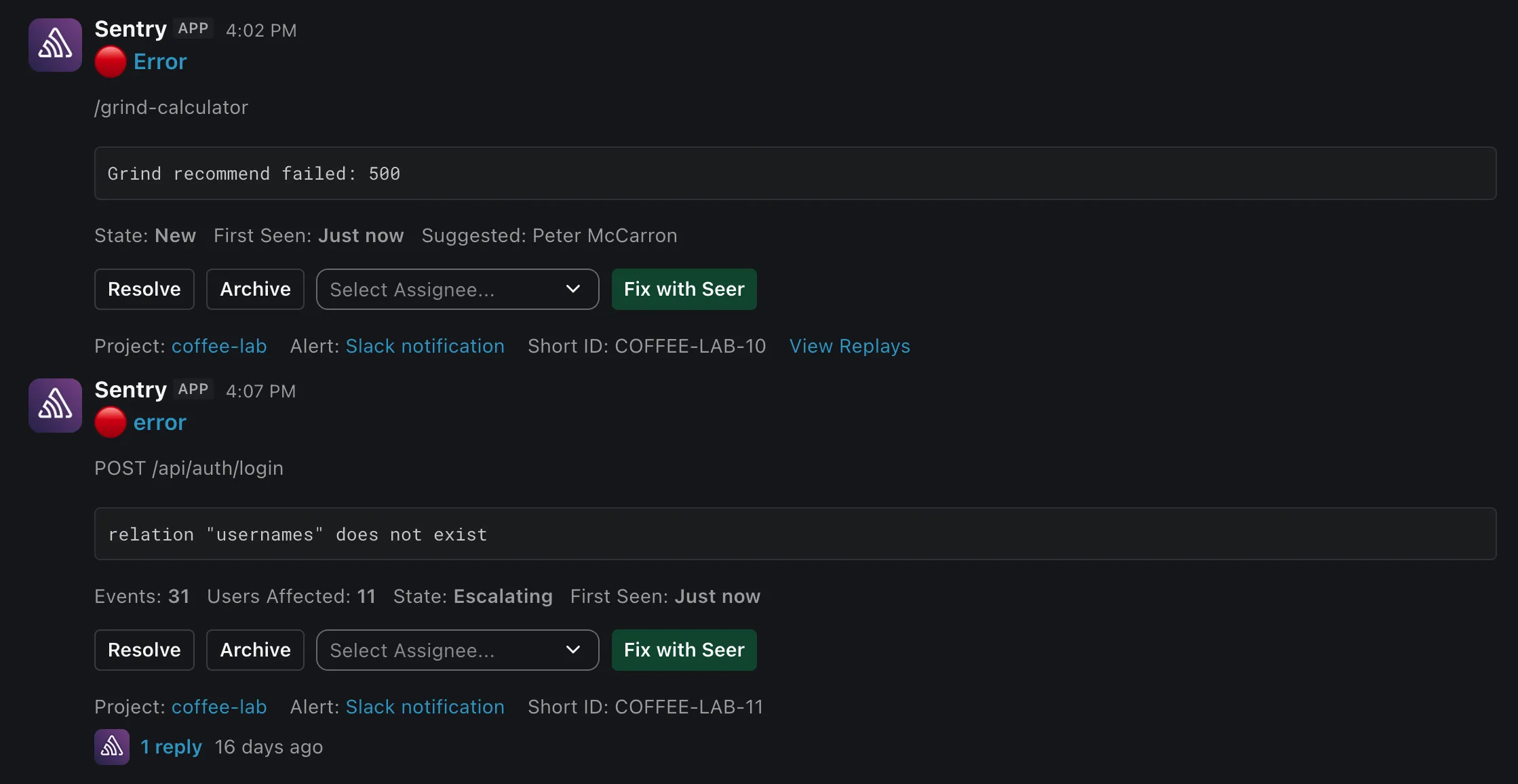Click the 'POST /api/auth/login' text
1518x784 pixels.
pyautogui.click(x=189, y=468)
